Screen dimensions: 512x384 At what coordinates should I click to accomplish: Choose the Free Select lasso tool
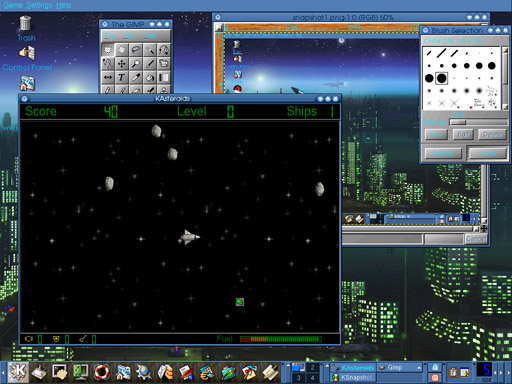[x=136, y=50]
